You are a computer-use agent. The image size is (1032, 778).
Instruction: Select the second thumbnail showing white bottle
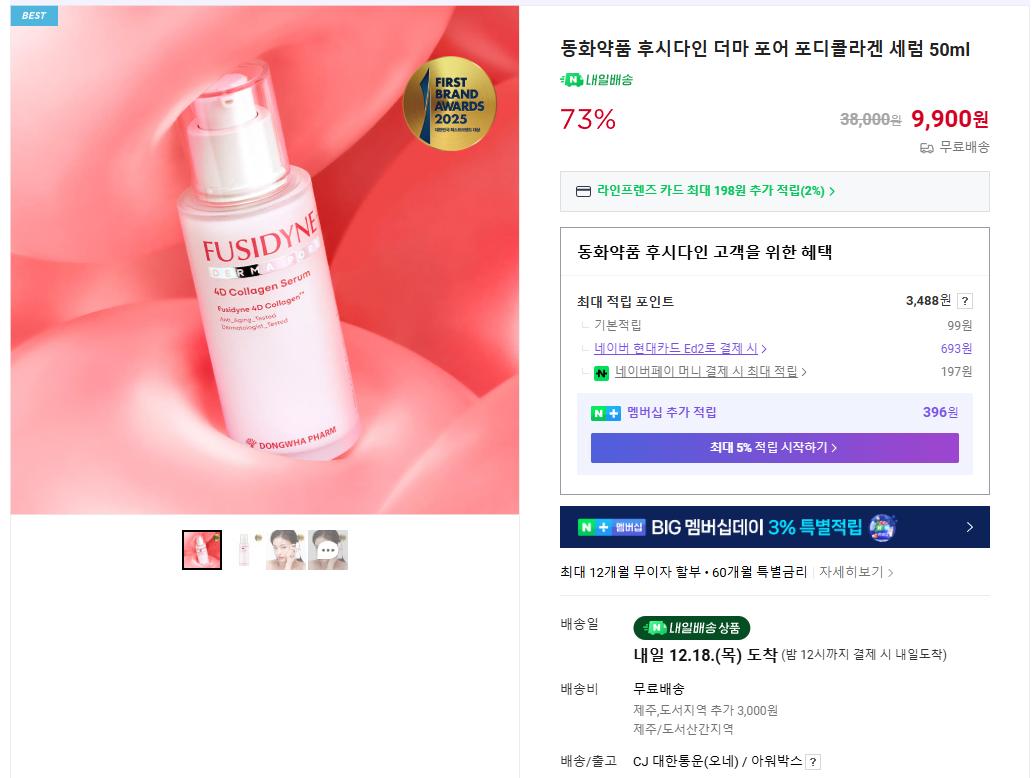(244, 550)
